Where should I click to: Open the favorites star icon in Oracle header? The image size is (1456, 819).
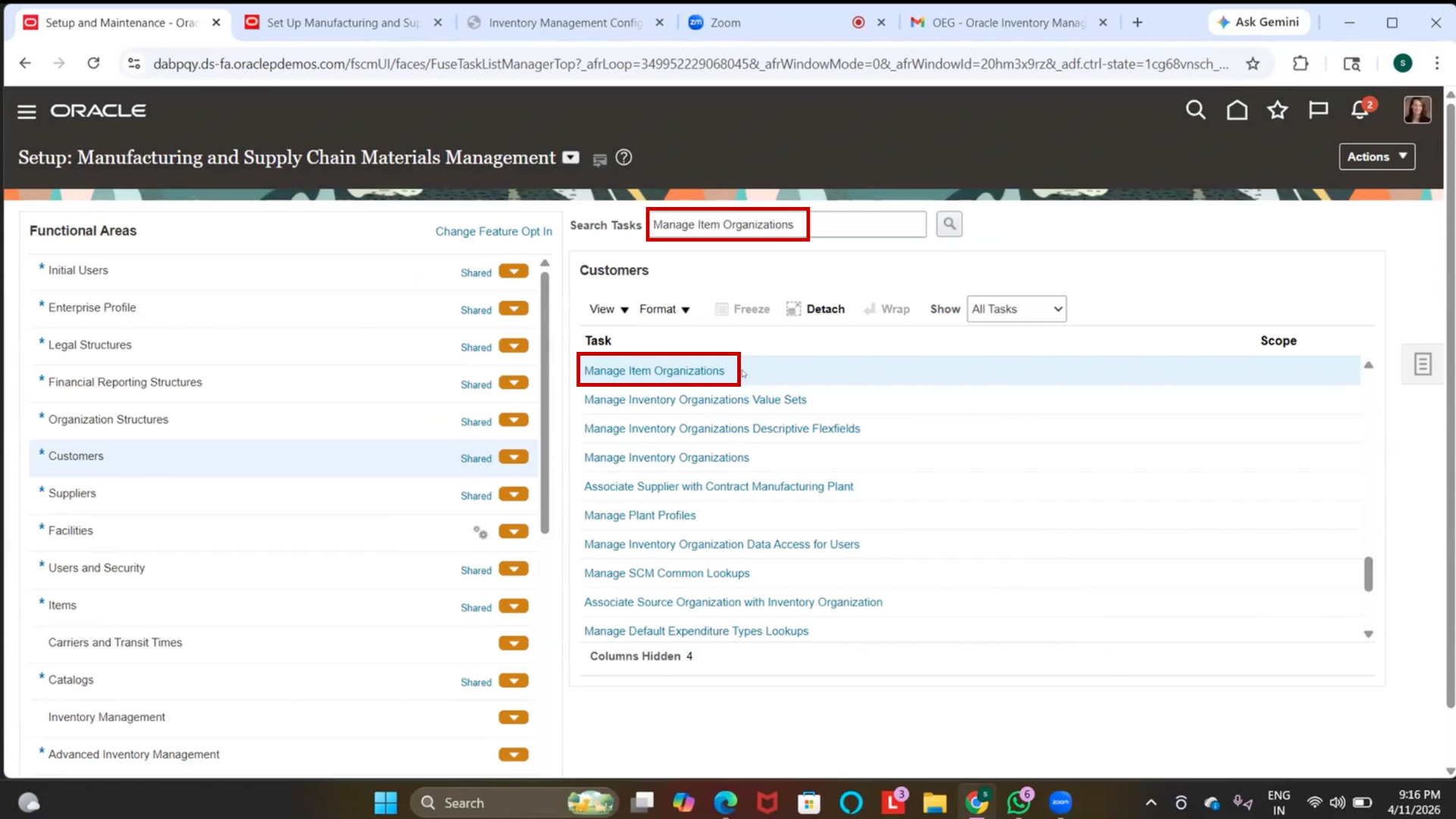(1278, 111)
